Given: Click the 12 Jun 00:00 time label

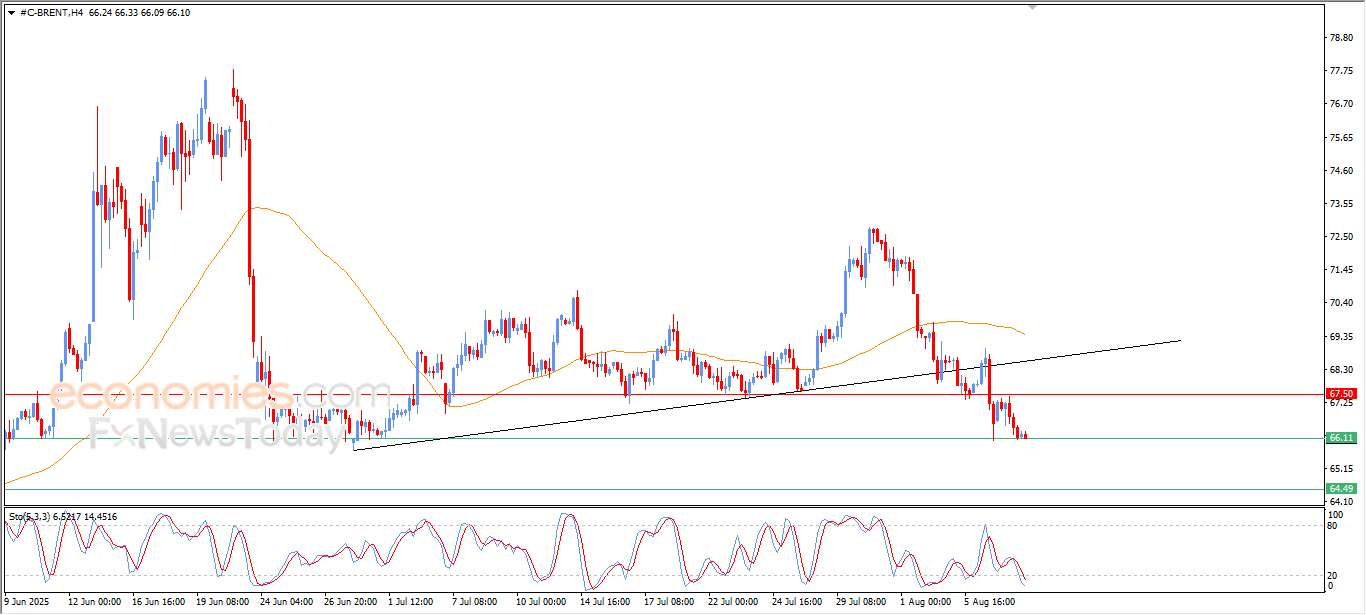Looking at the screenshot, I should coord(95,603).
